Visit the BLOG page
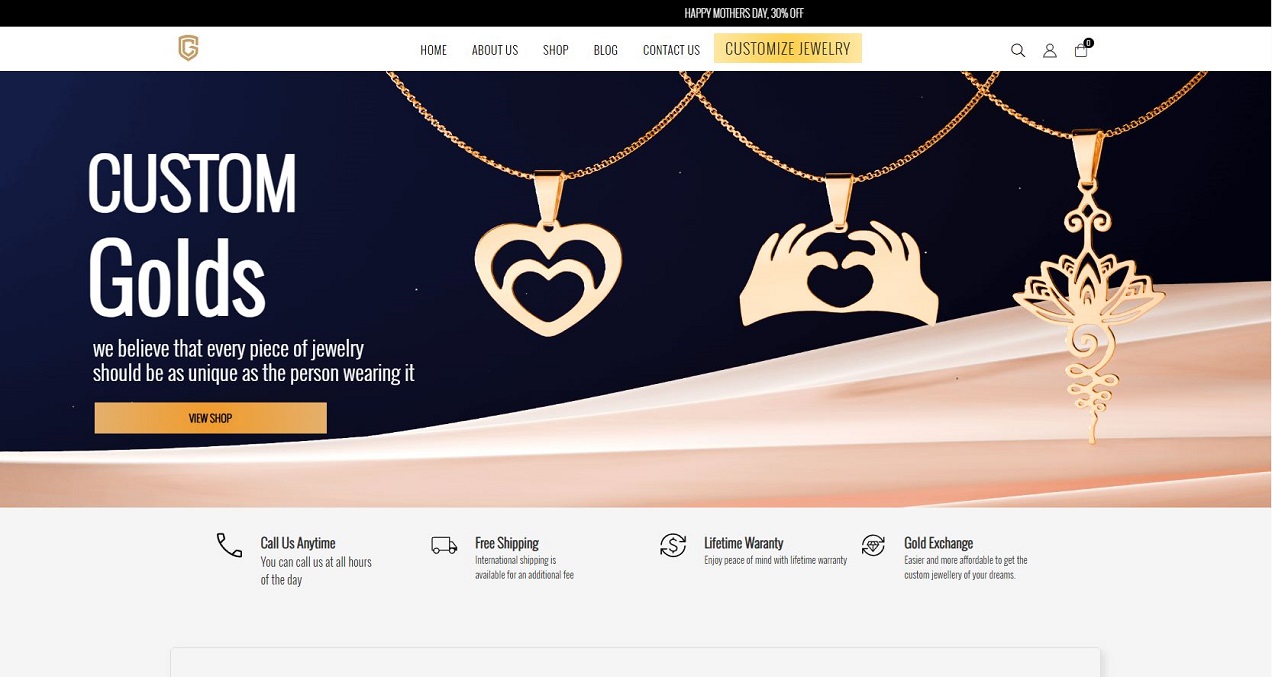Viewport: 1272px width, 677px height. click(606, 50)
